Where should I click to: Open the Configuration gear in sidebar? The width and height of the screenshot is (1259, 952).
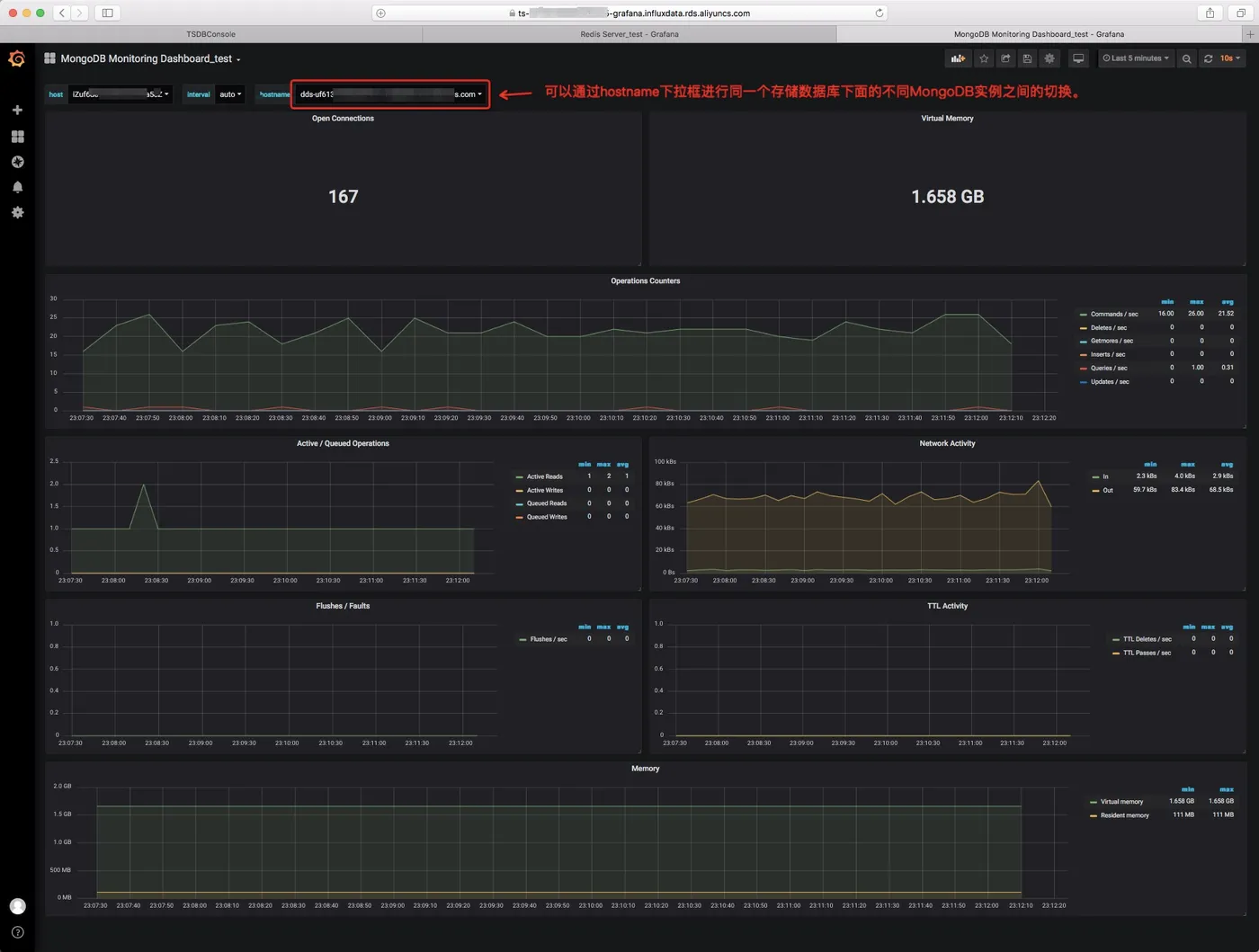[17, 212]
